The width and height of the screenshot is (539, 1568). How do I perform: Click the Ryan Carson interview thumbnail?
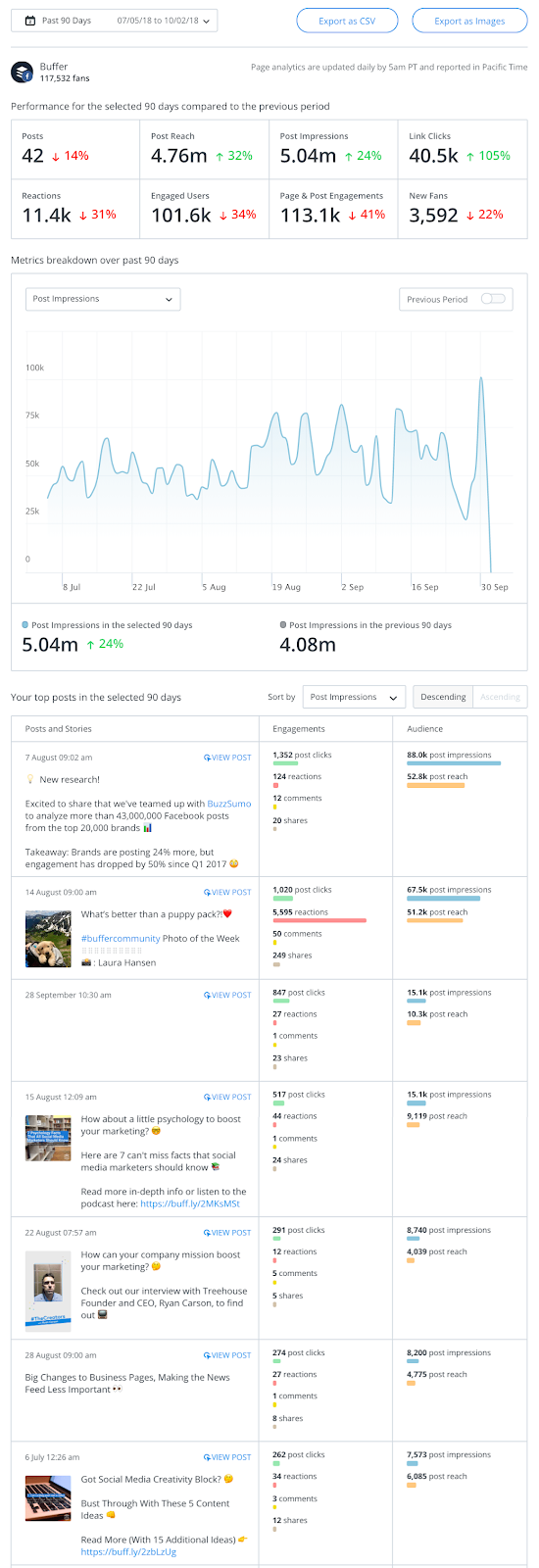point(48,1292)
